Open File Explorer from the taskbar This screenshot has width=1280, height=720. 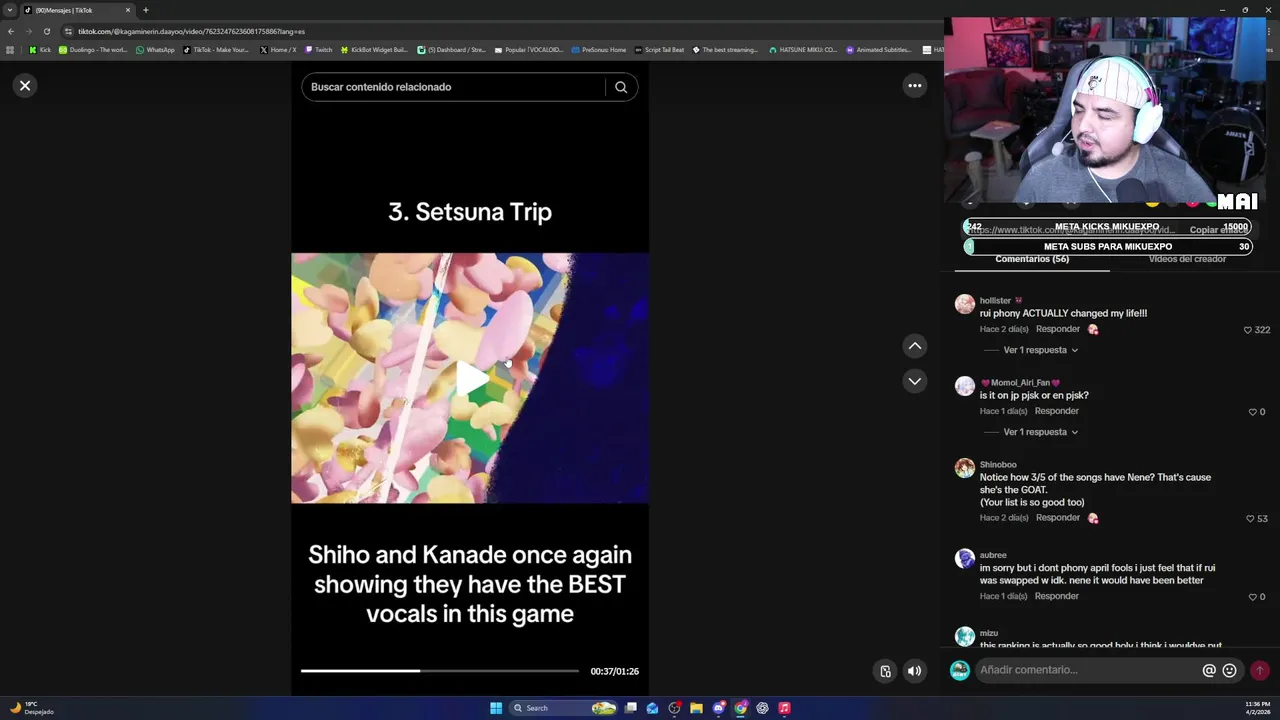696,708
